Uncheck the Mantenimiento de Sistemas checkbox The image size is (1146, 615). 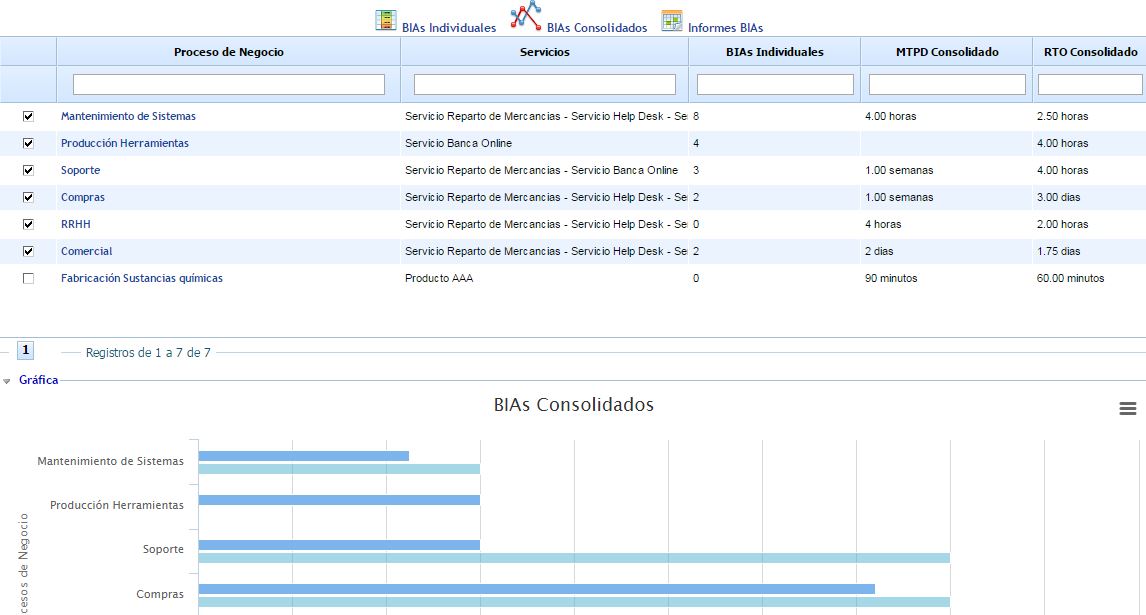pyautogui.click(x=28, y=116)
